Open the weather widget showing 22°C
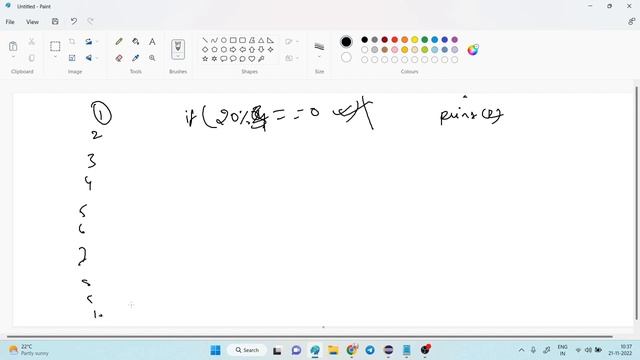This screenshot has width=640, height=360. tap(29, 350)
